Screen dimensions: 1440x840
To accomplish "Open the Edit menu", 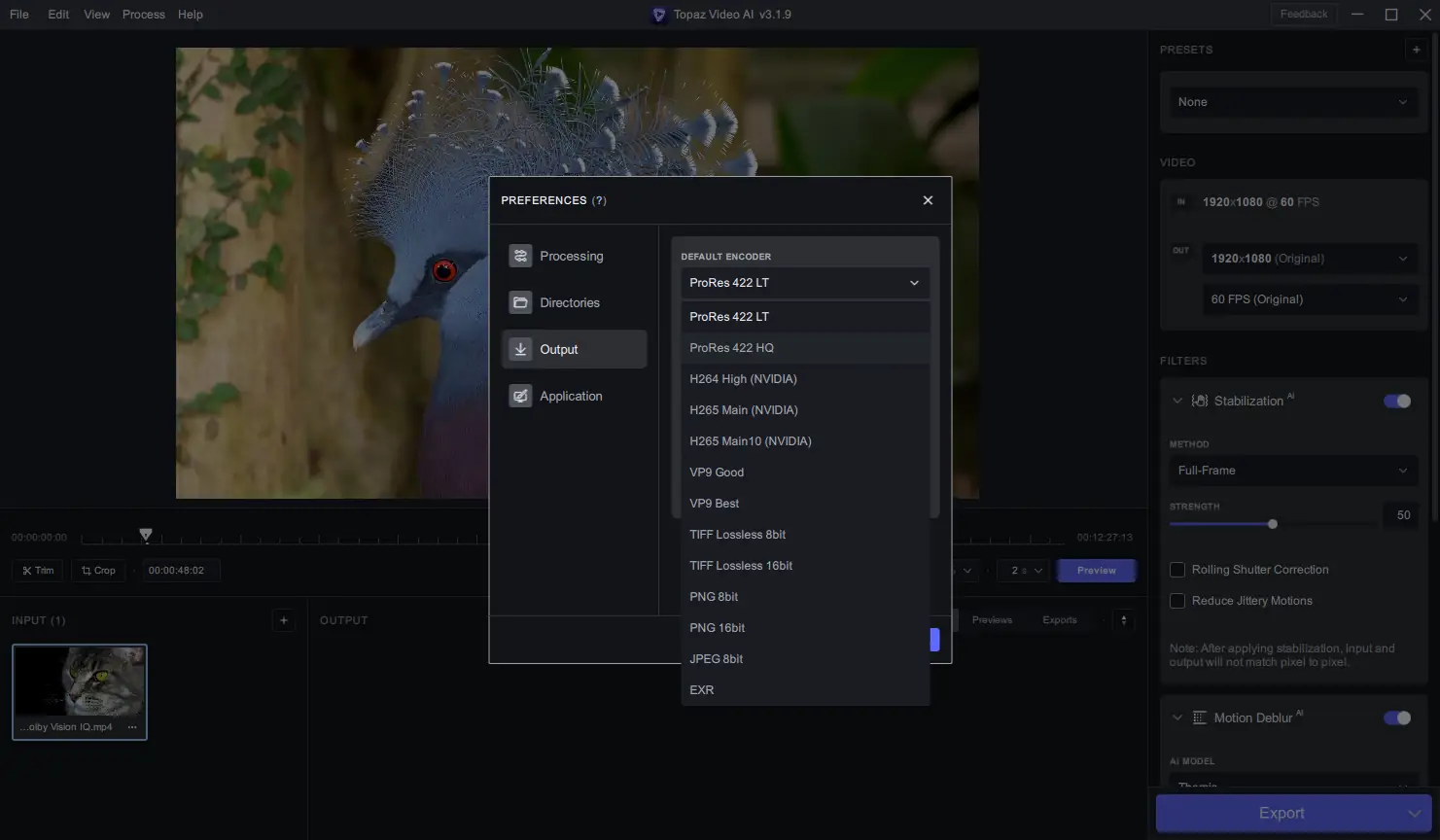I will point(58,15).
